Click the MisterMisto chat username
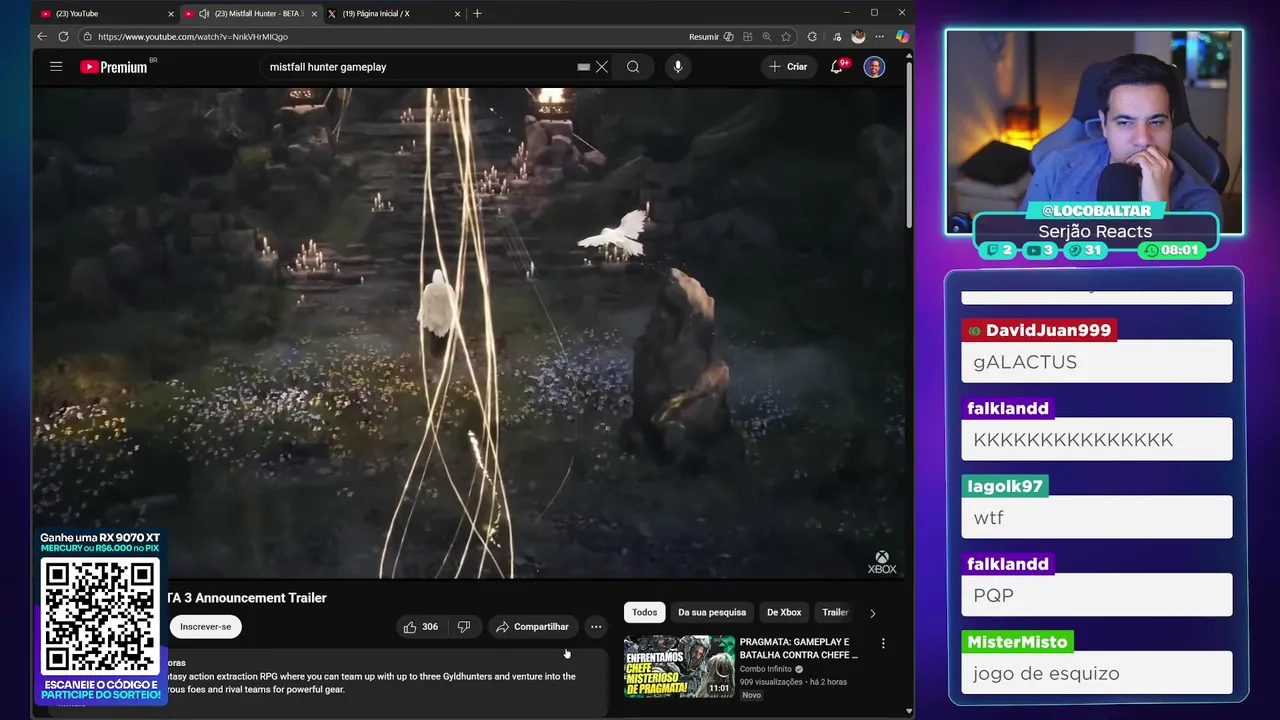Screen dimensions: 1280x720 (1017, 642)
